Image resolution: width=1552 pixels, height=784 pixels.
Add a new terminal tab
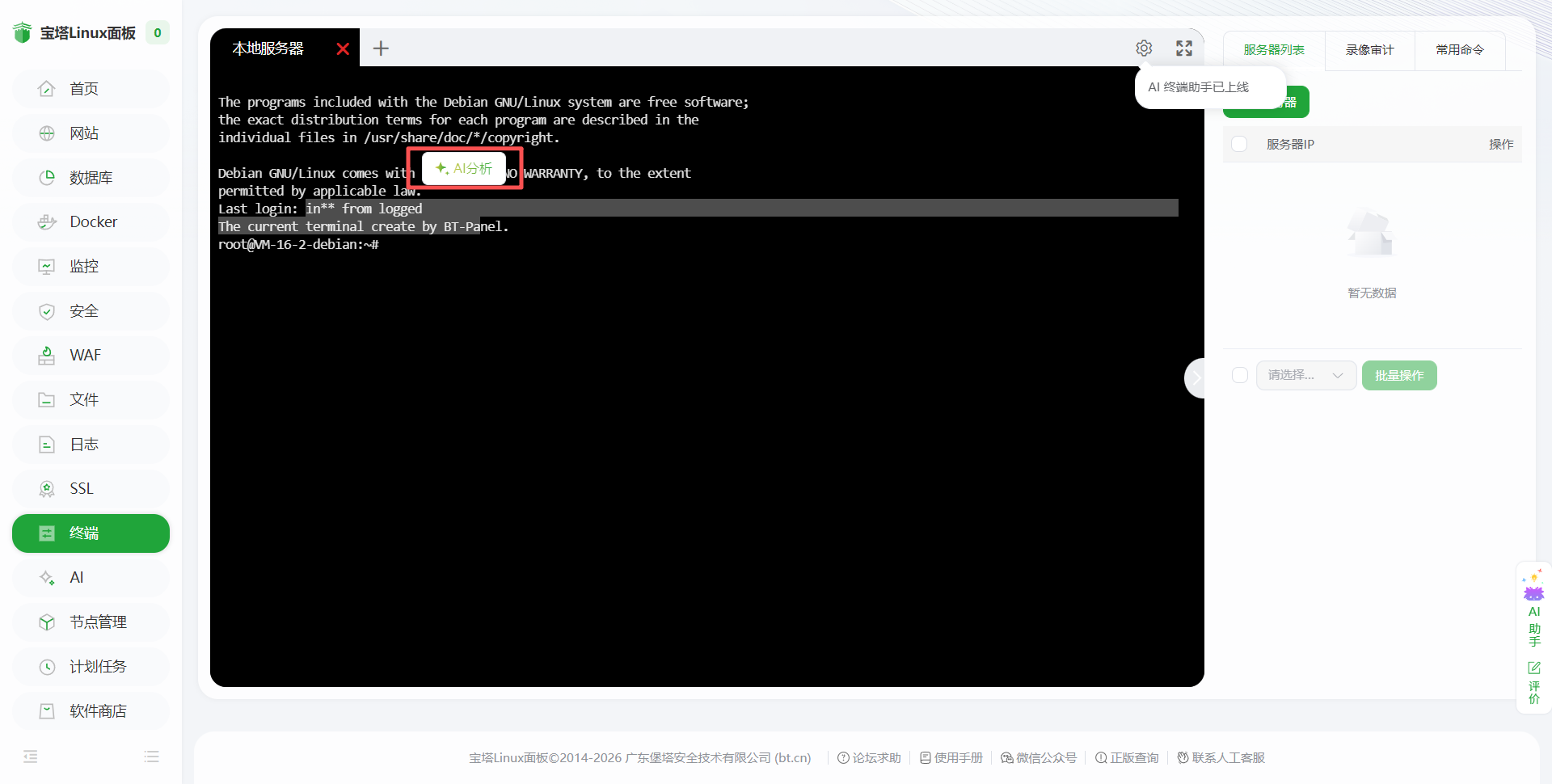click(x=381, y=48)
